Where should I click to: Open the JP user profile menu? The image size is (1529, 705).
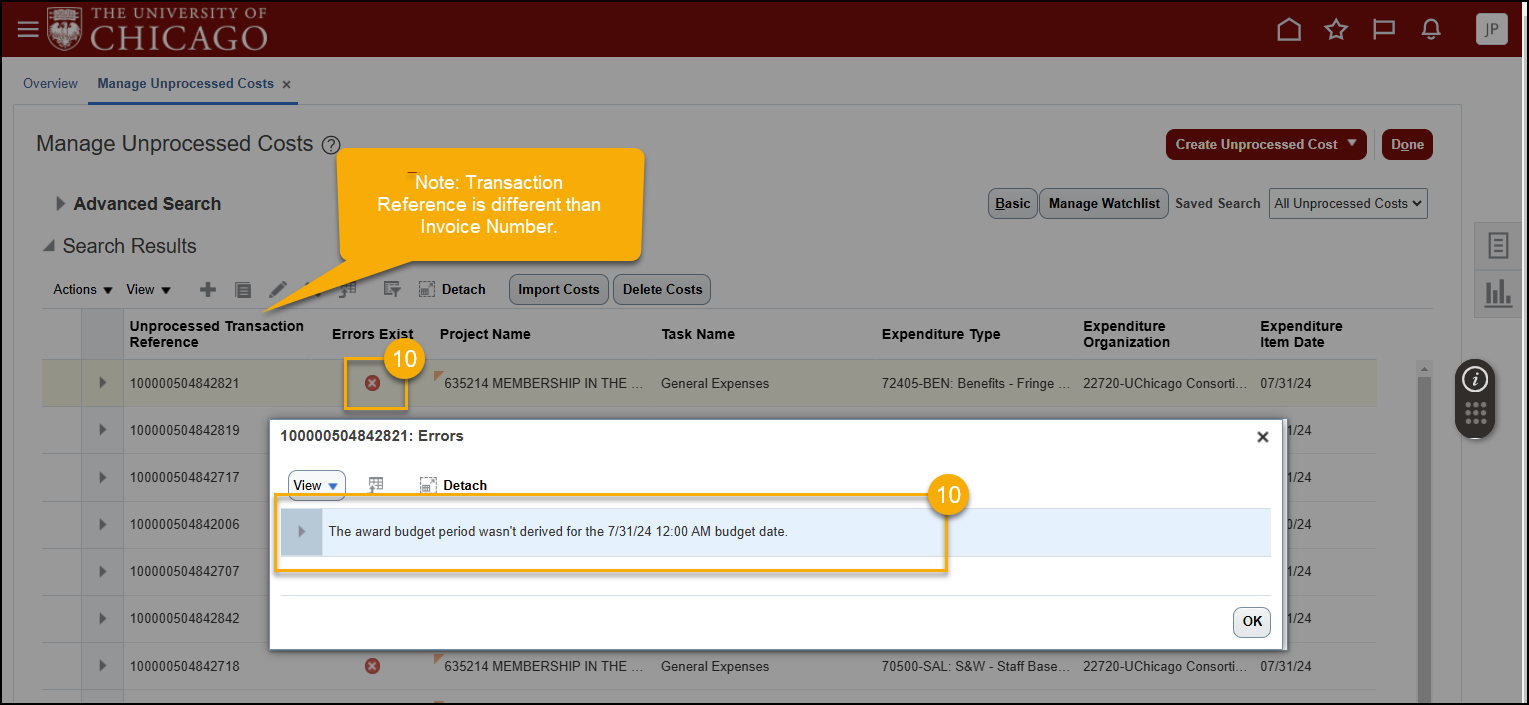(x=1491, y=29)
